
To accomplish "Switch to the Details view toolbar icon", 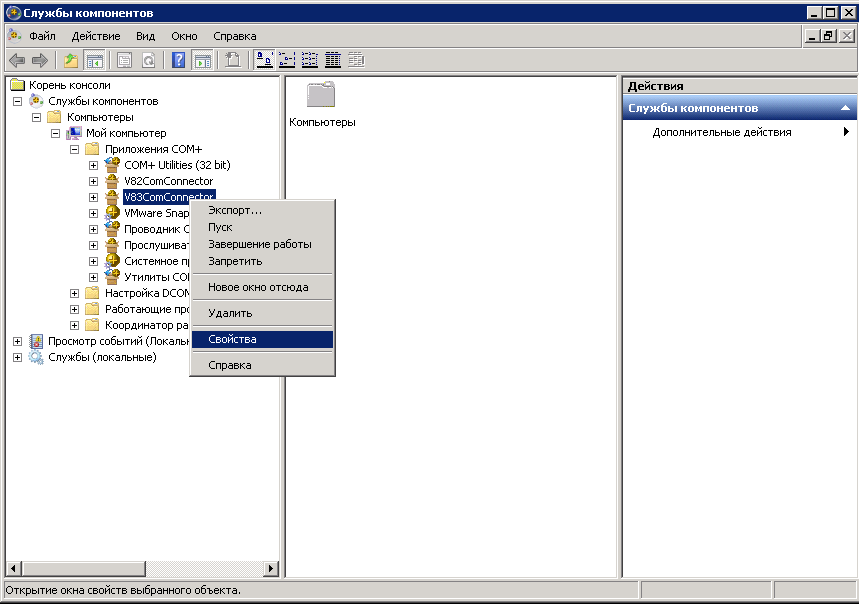I will (333, 60).
